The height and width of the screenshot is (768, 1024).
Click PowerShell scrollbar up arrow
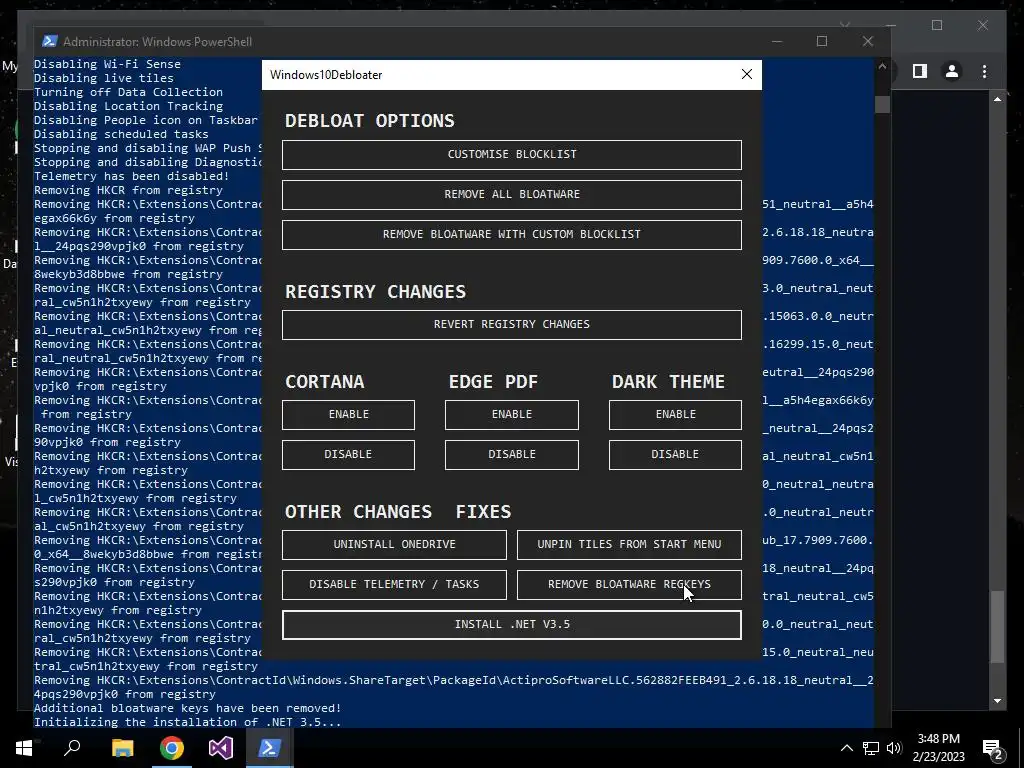coord(882,66)
